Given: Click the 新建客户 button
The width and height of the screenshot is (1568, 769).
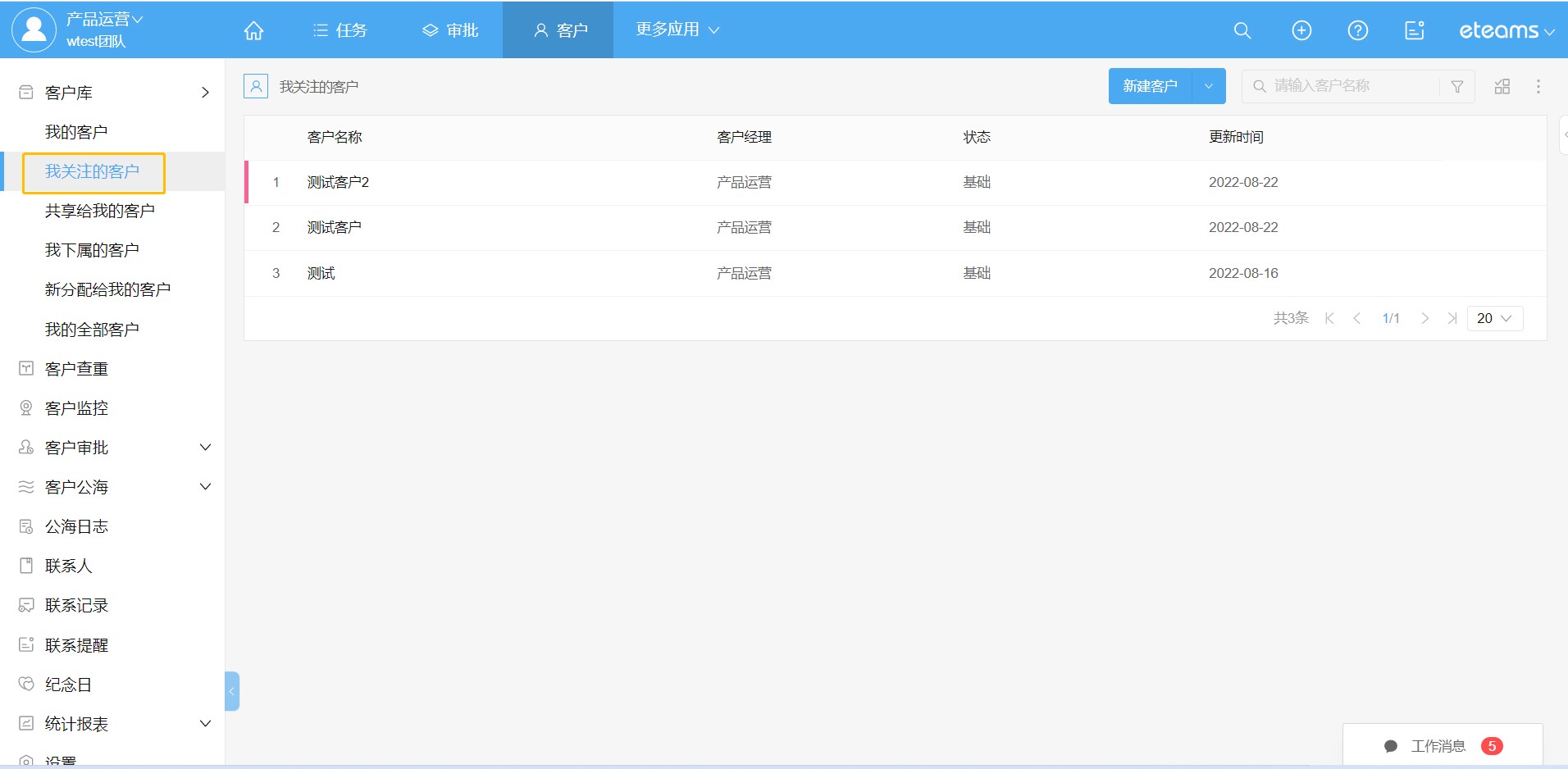Looking at the screenshot, I should point(1150,86).
